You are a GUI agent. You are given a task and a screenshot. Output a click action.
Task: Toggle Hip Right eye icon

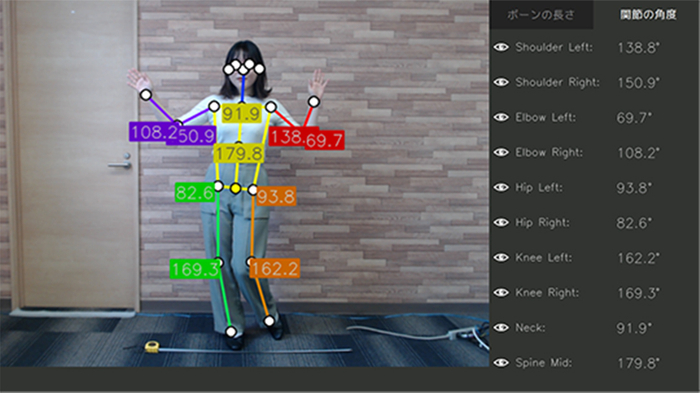(x=501, y=222)
